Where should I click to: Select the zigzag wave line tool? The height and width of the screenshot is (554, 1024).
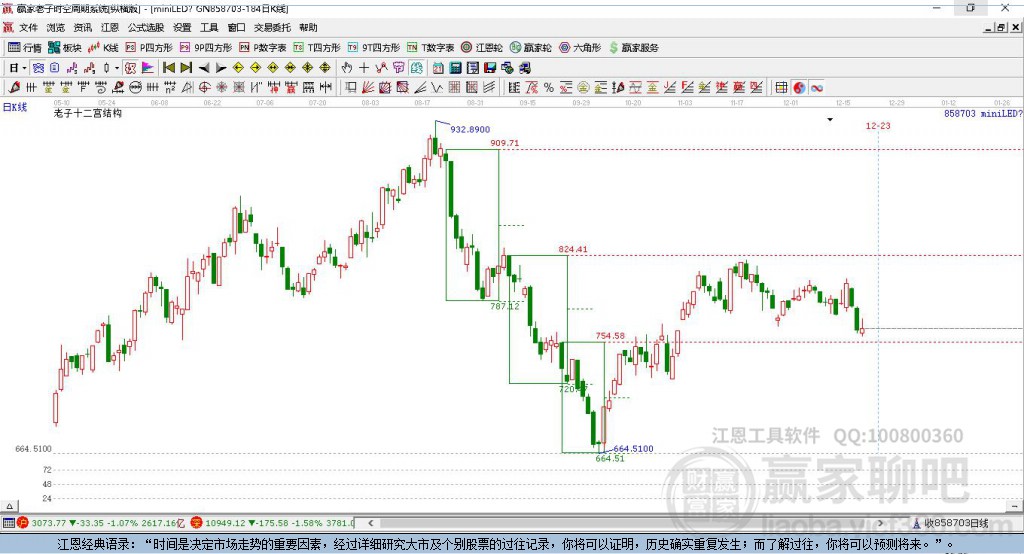(x=436, y=88)
